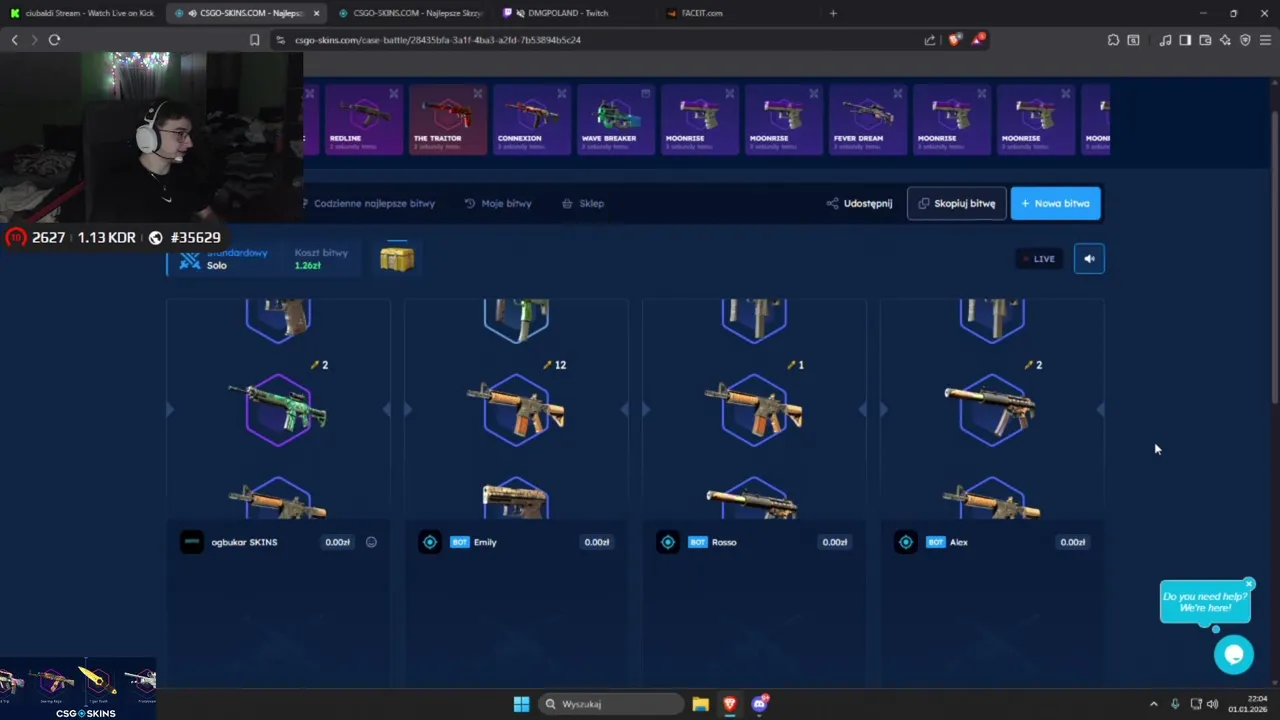Click the green rifle skin in ogbukar column
The width and height of the screenshot is (1280, 720).
click(x=278, y=410)
